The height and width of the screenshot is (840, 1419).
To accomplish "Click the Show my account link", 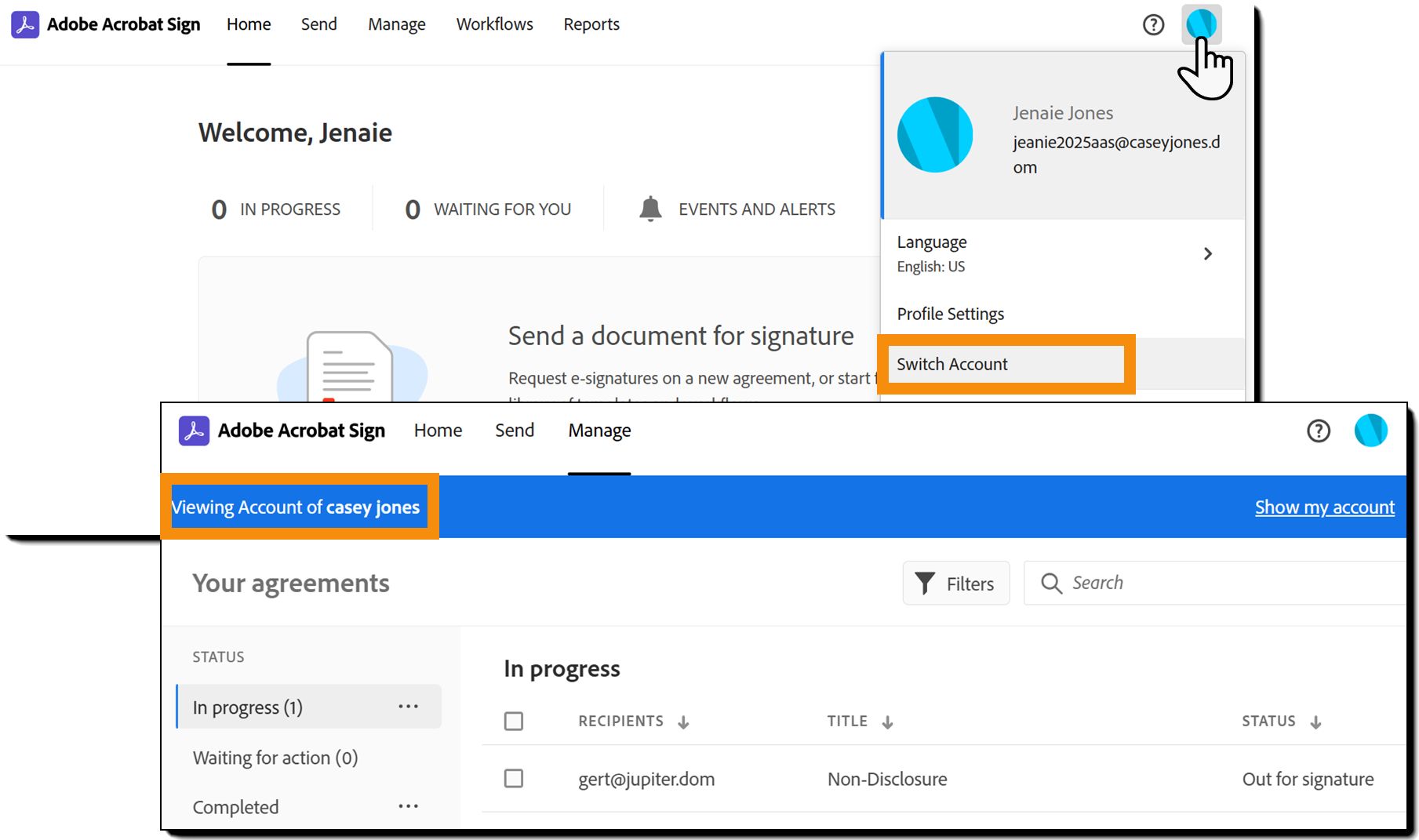I will 1325,507.
